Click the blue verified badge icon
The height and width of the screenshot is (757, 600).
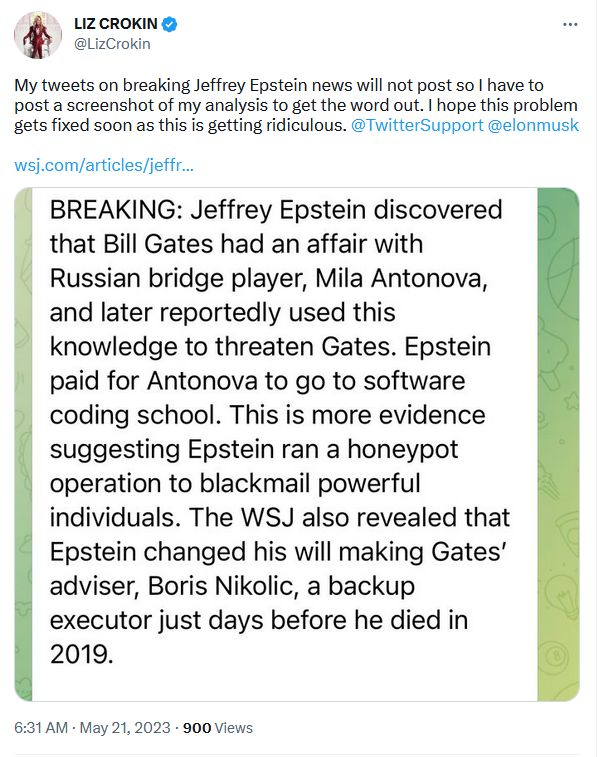pyautogui.click(x=169, y=24)
